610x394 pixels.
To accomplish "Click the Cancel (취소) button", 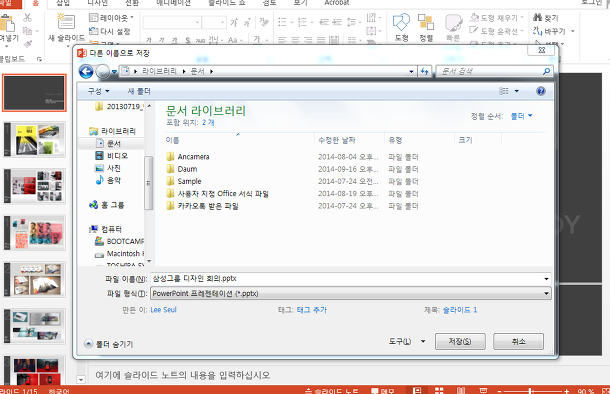I will [x=518, y=341].
